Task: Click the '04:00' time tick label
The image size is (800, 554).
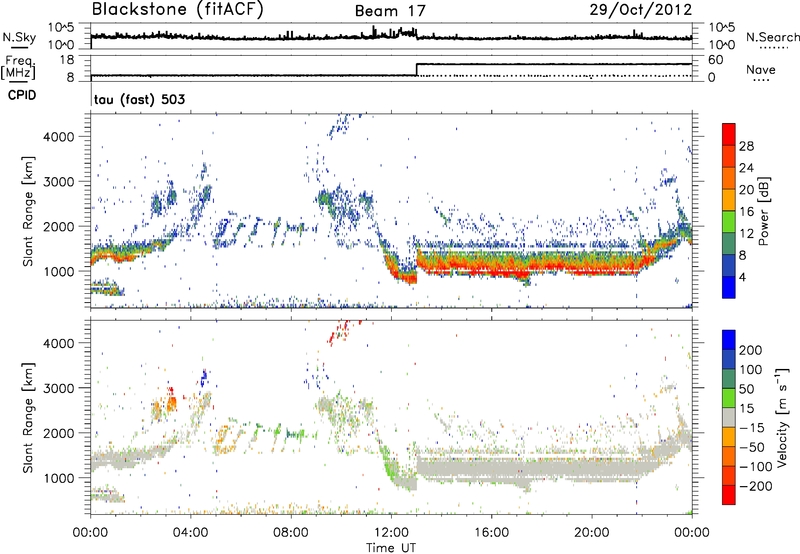Action: click(x=191, y=533)
